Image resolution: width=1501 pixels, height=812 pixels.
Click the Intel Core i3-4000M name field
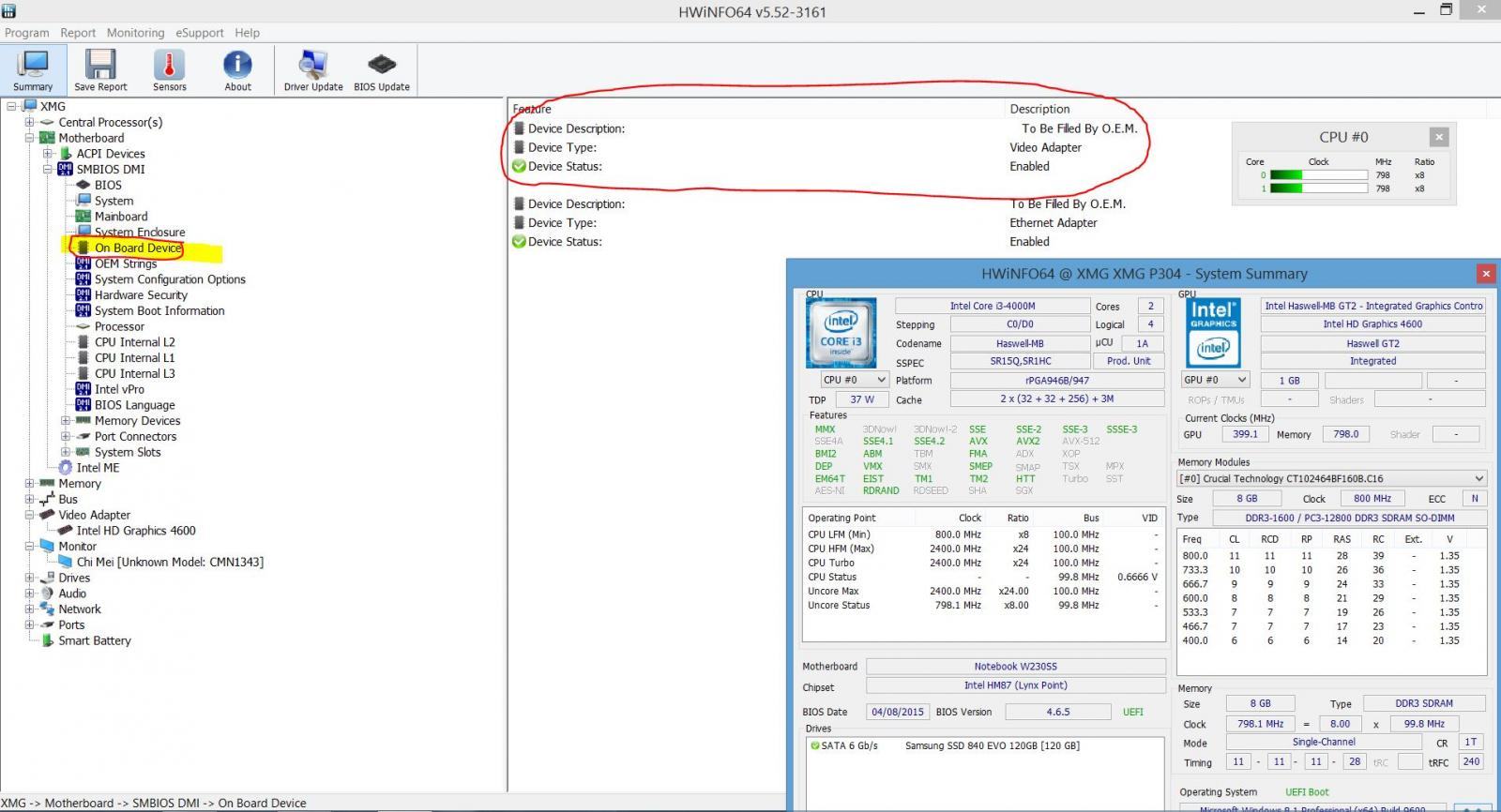click(993, 306)
